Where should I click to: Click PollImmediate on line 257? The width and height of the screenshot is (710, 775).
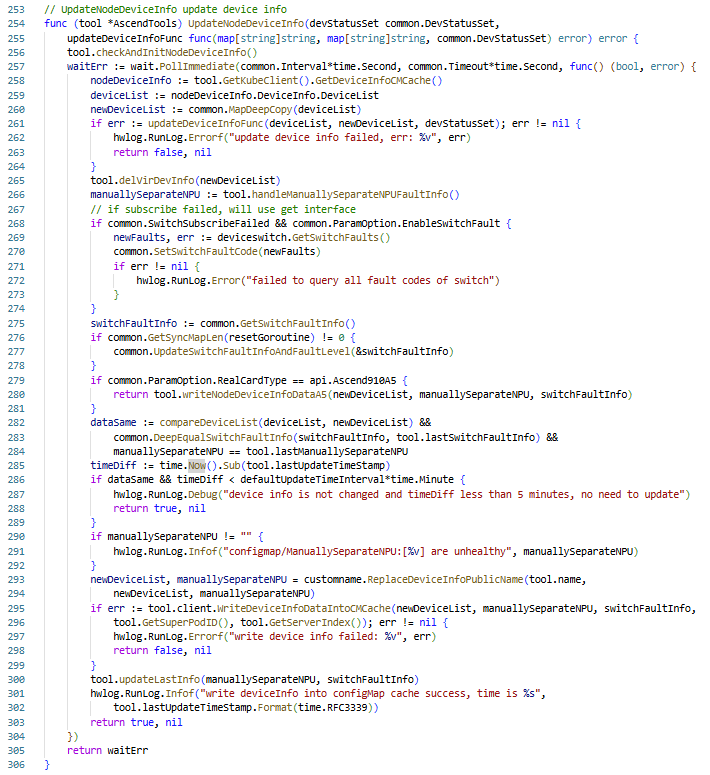pyautogui.click(x=197, y=66)
